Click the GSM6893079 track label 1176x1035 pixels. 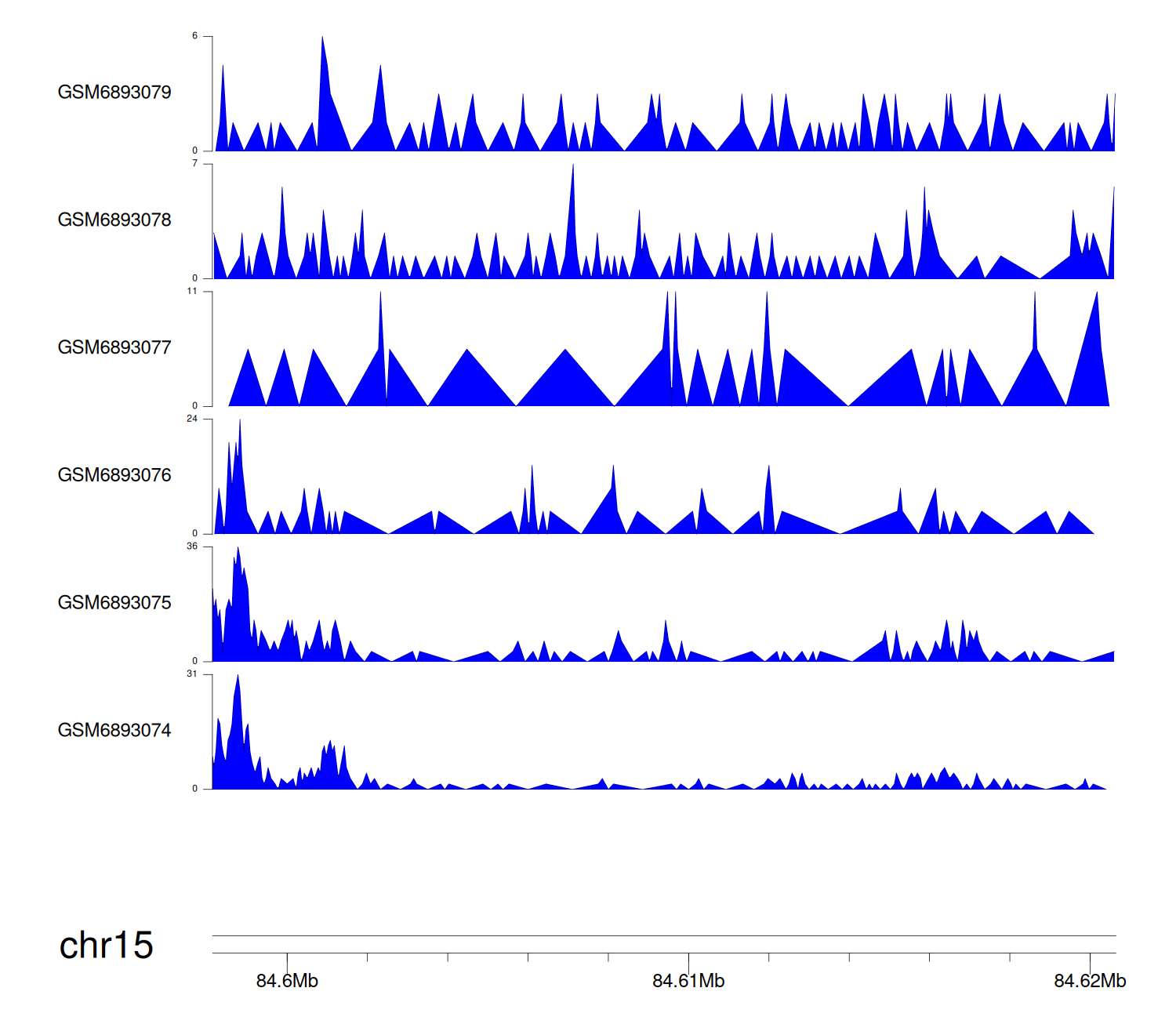[114, 93]
